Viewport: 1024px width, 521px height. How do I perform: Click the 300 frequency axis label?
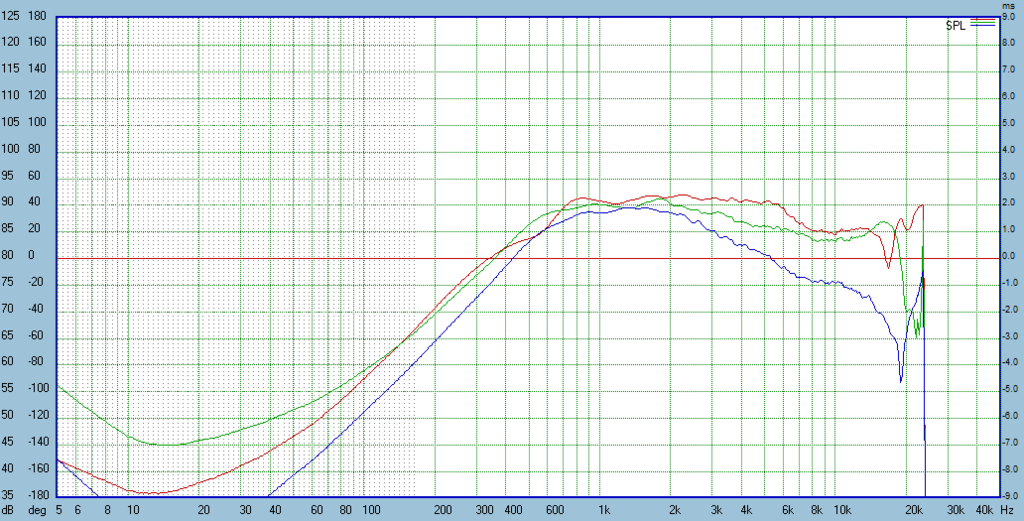pos(485,509)
